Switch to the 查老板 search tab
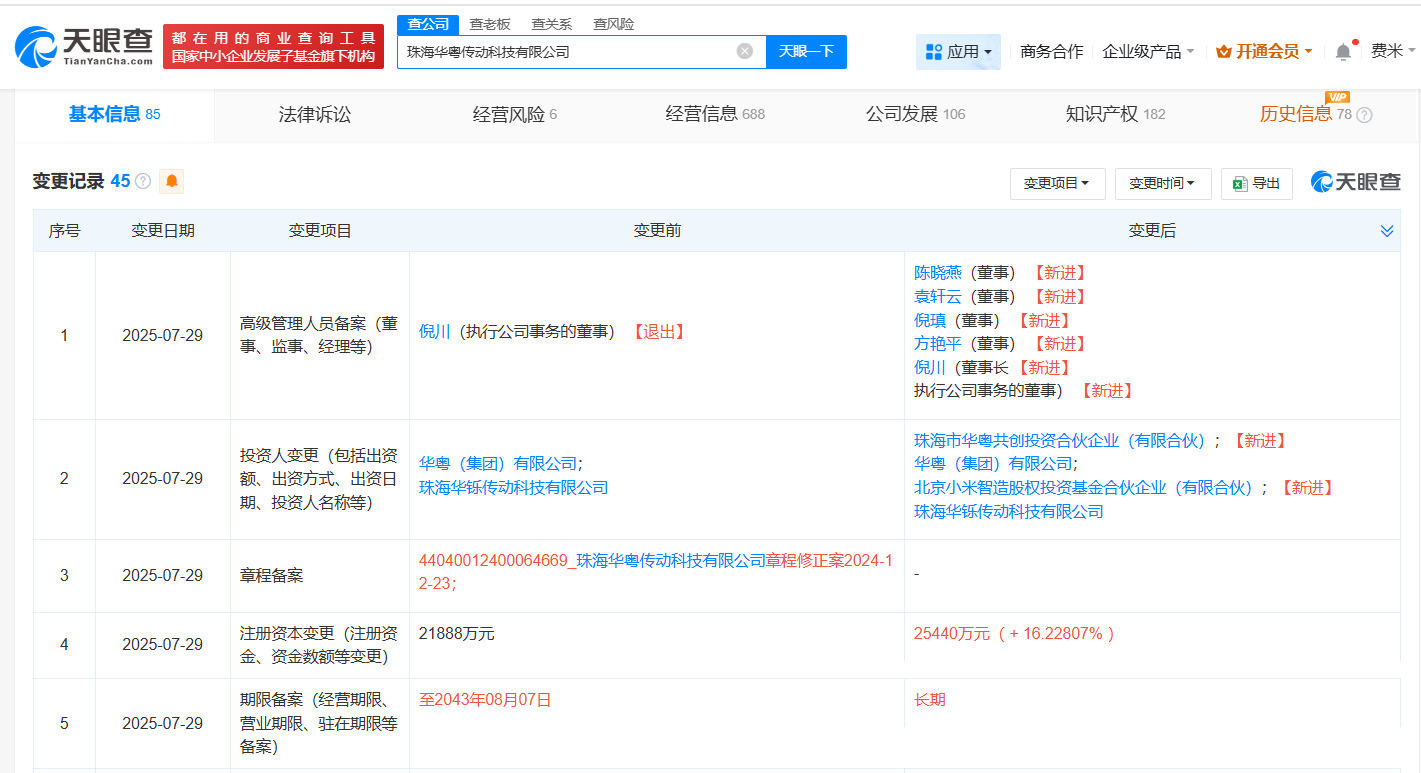This screenshot has height=773, width=1421. point(490,23)
